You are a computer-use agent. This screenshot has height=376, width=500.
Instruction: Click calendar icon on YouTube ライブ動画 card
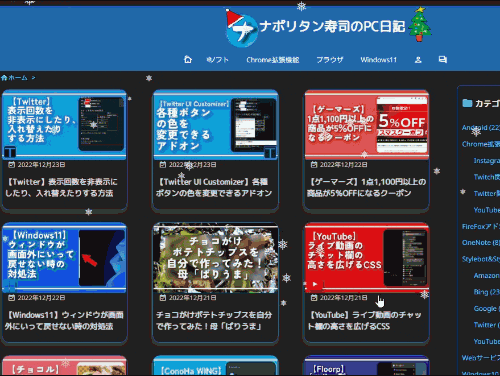point(314,298)
